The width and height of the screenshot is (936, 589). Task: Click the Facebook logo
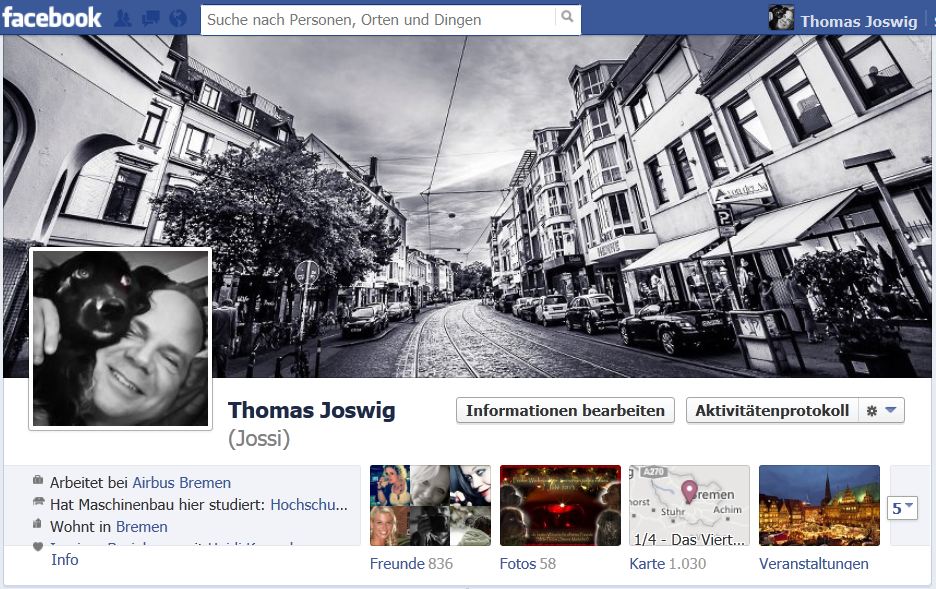click(52, 17)
